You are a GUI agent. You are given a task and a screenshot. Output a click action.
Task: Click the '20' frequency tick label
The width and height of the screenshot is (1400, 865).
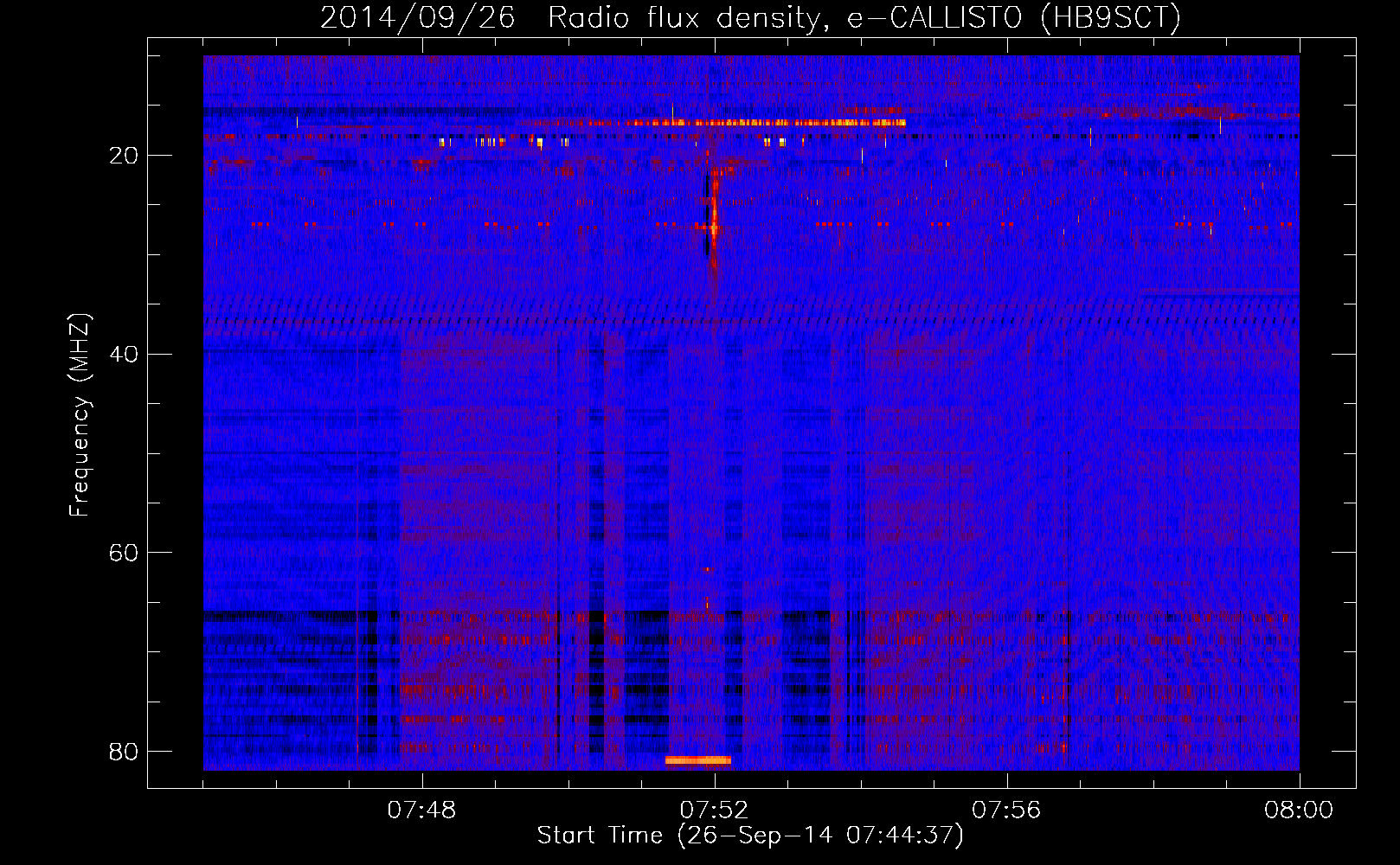(x=124, y=156)
